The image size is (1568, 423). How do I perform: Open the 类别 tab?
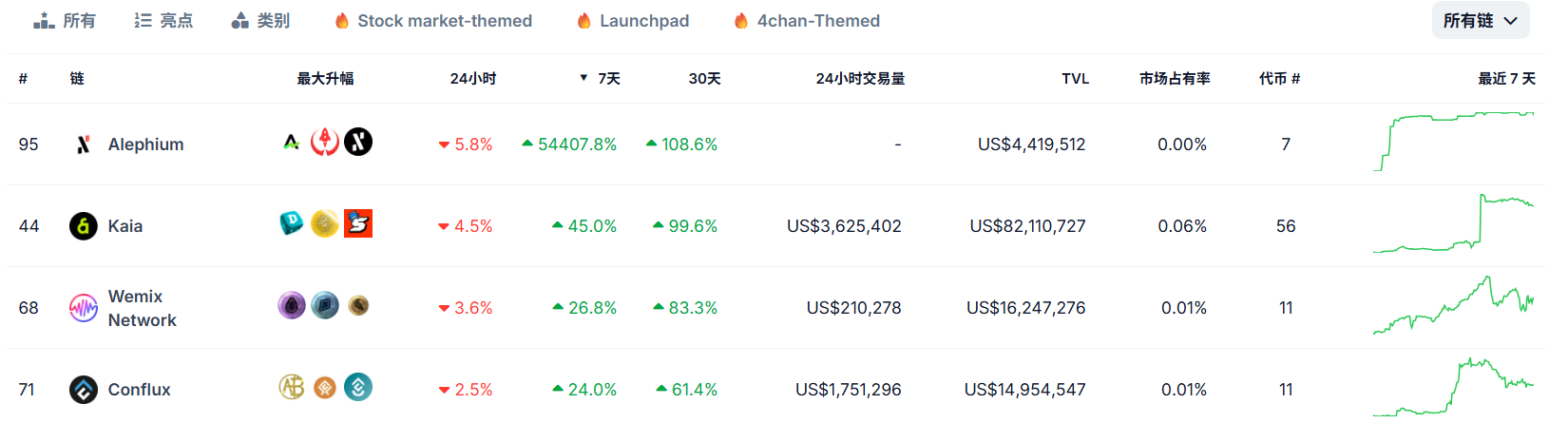point(260,21)
